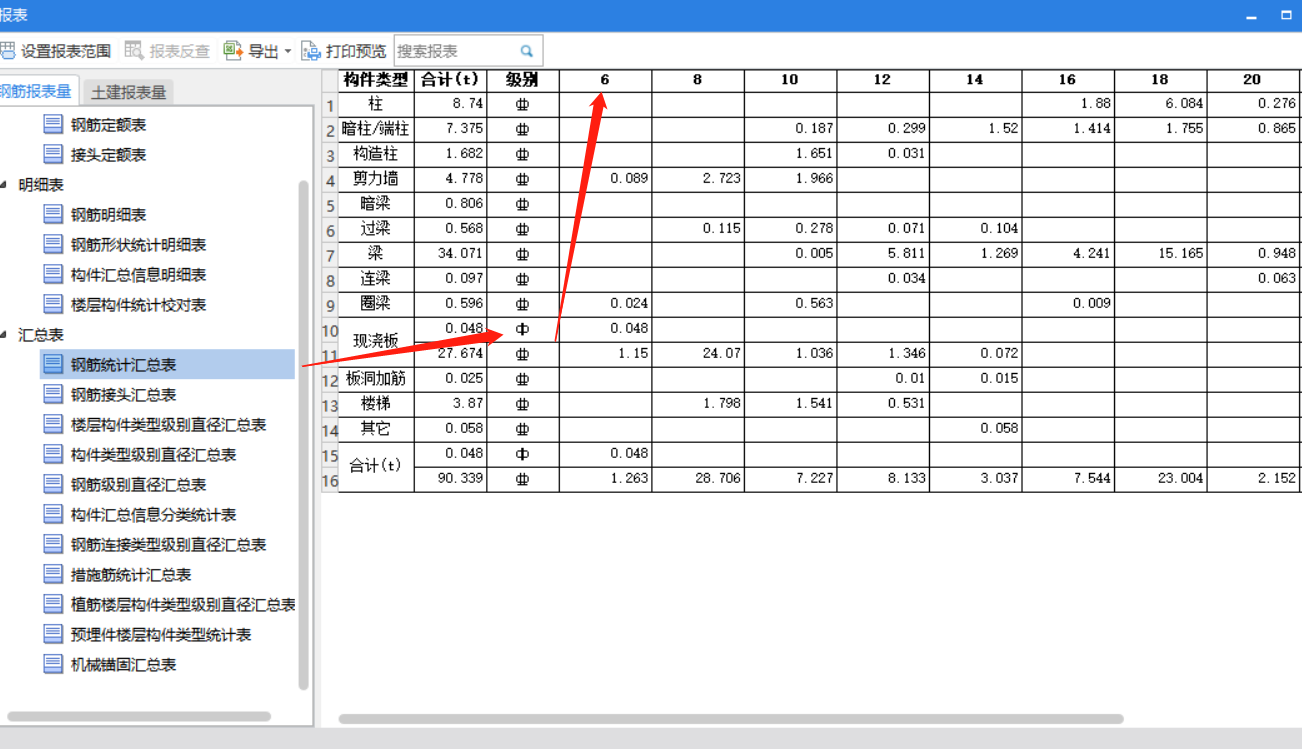Click the 导出 export icon

click(x=233, y=51)
